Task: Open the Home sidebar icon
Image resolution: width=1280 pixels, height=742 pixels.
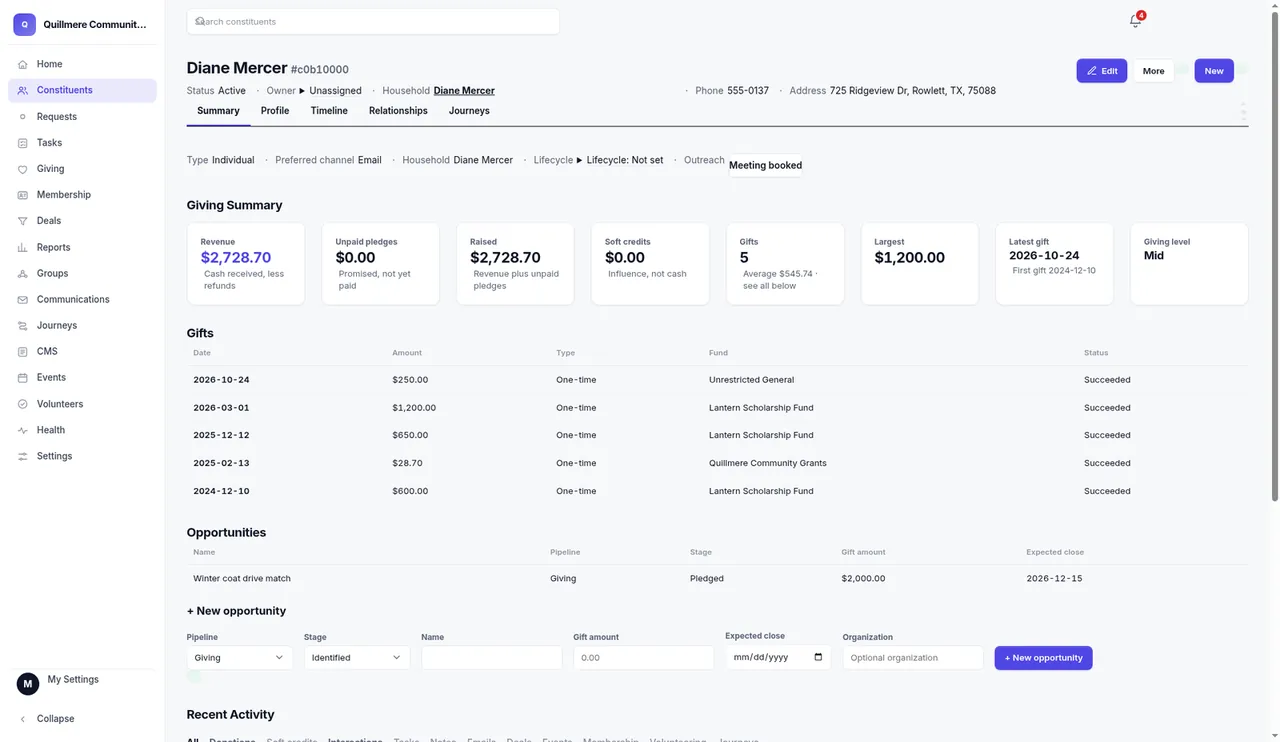Action: pos(22,64)
